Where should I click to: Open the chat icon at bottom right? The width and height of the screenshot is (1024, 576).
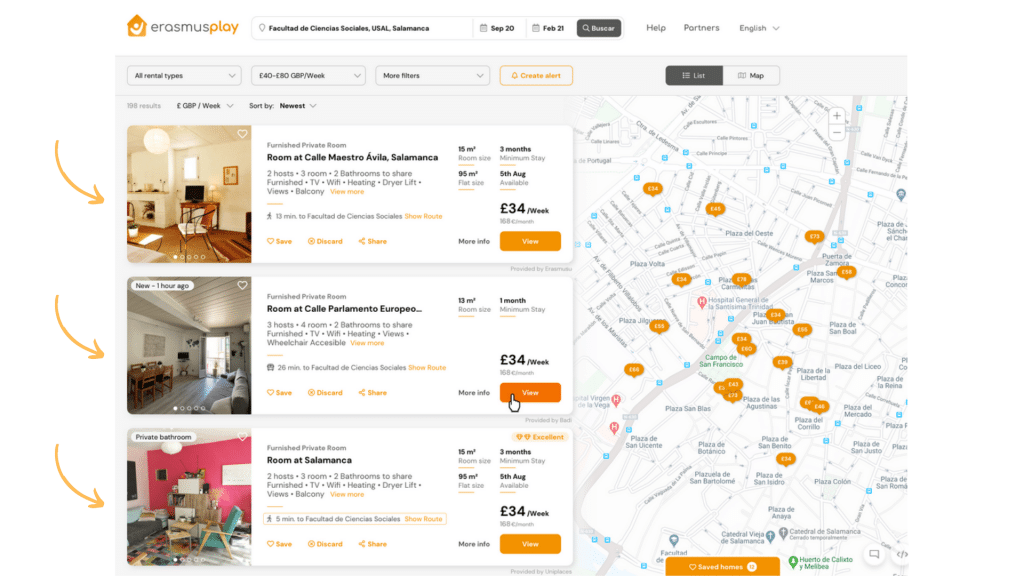click(873, 554)
